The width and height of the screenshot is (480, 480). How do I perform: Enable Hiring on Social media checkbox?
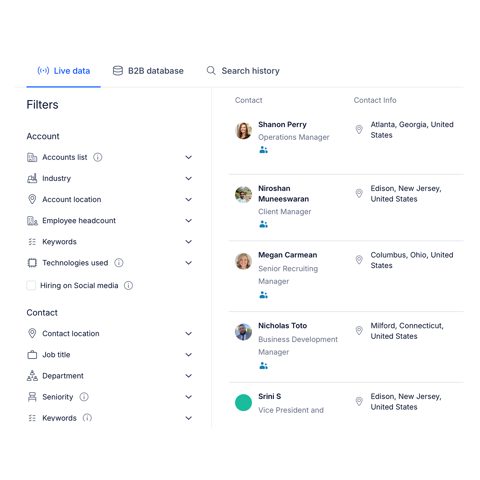[x=31, y=285]
